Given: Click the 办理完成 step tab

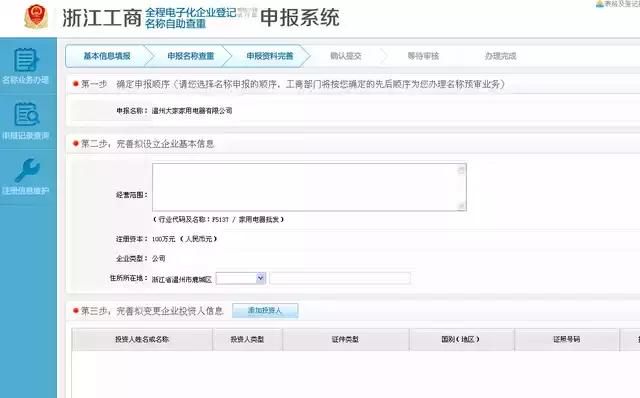Looking at the screenshot, I should (500, 56).
